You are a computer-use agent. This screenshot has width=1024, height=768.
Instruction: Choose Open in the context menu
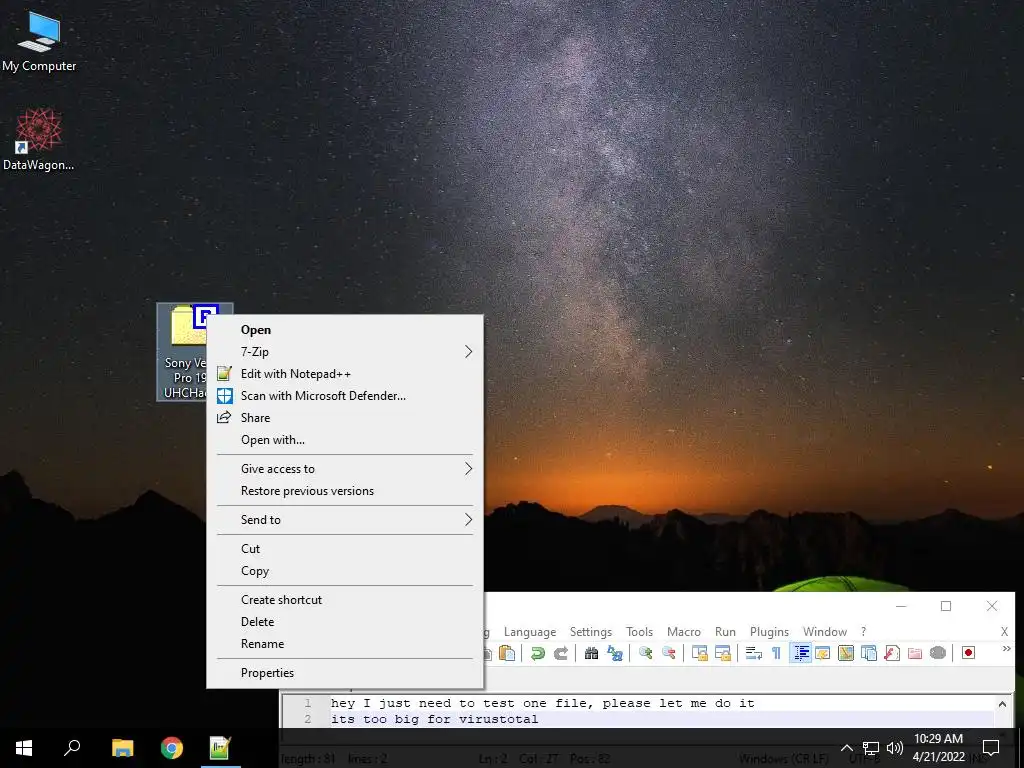coord(345,330)
